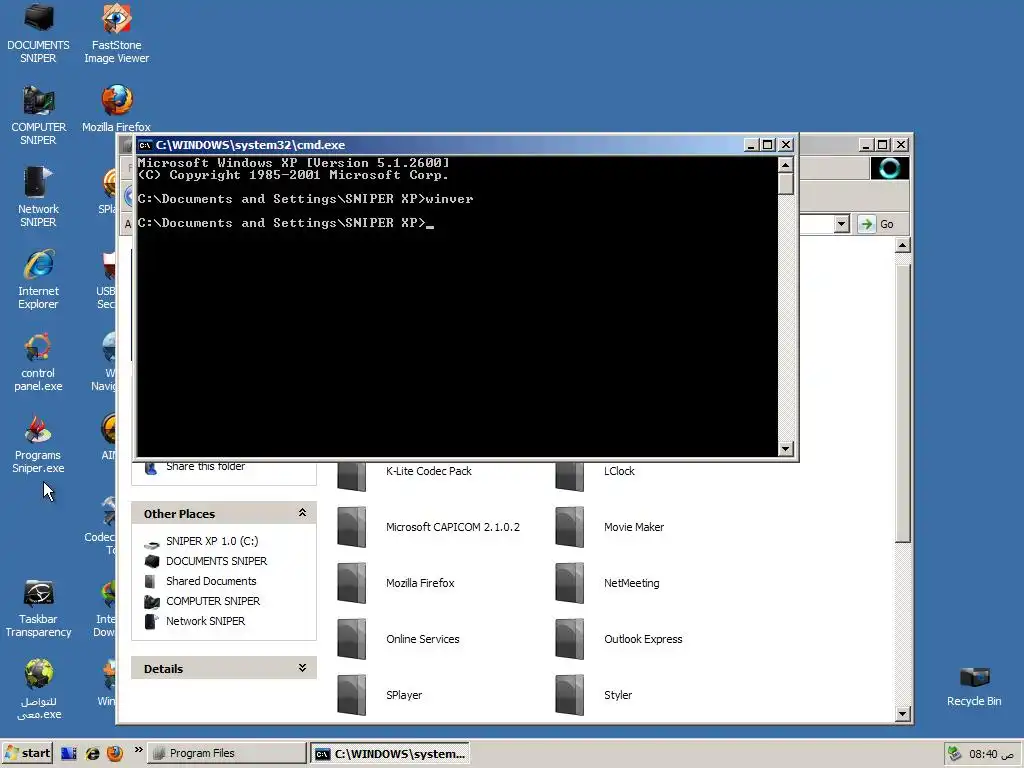
Task: Click cmd window scroll down arrow
Action: pyautogui.click(x=786, y=449)
